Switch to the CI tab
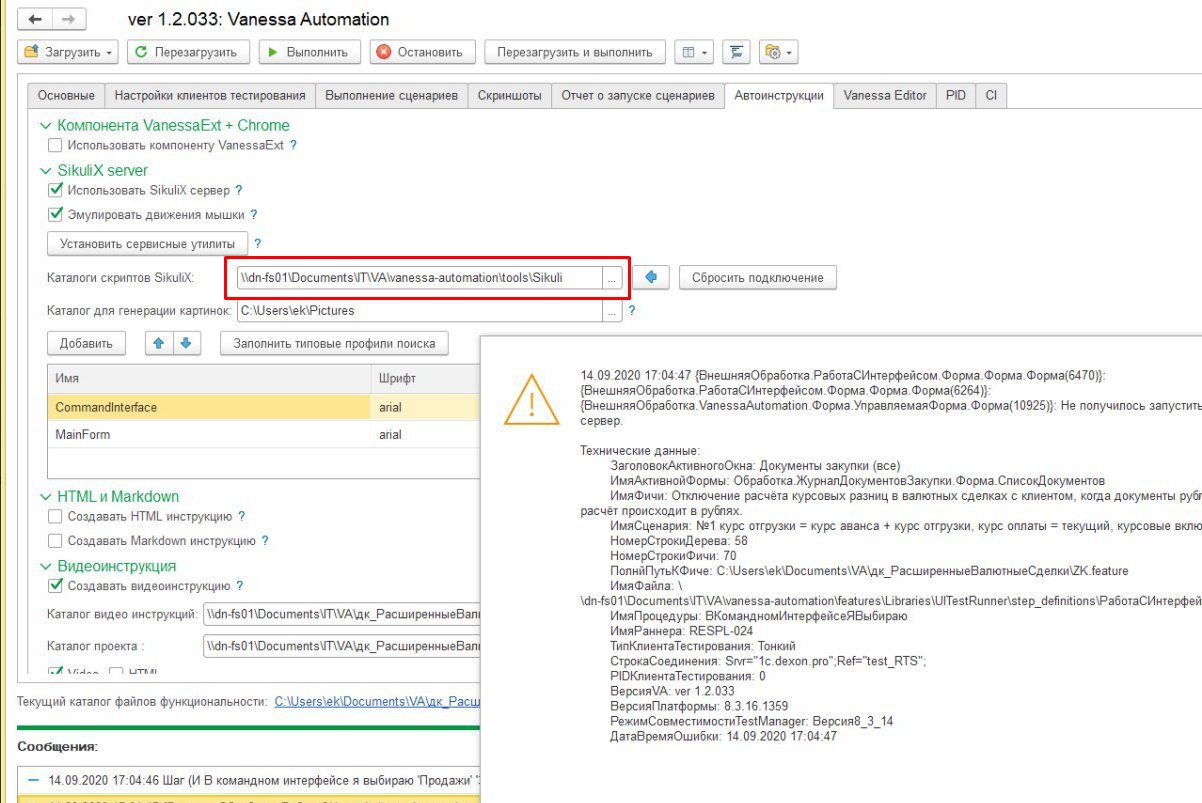 [991, 95]
